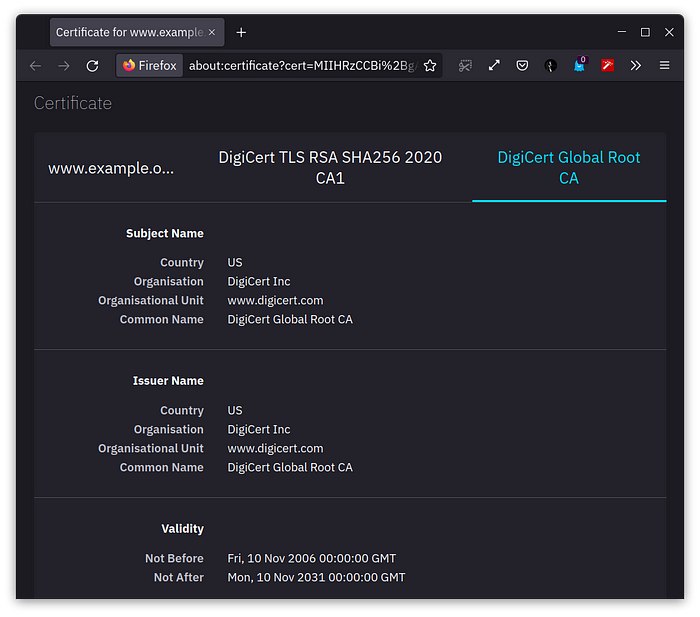Open the dark circular extension icon
The height and width of the screenshot is (617, 700).
tap(550, 66)
